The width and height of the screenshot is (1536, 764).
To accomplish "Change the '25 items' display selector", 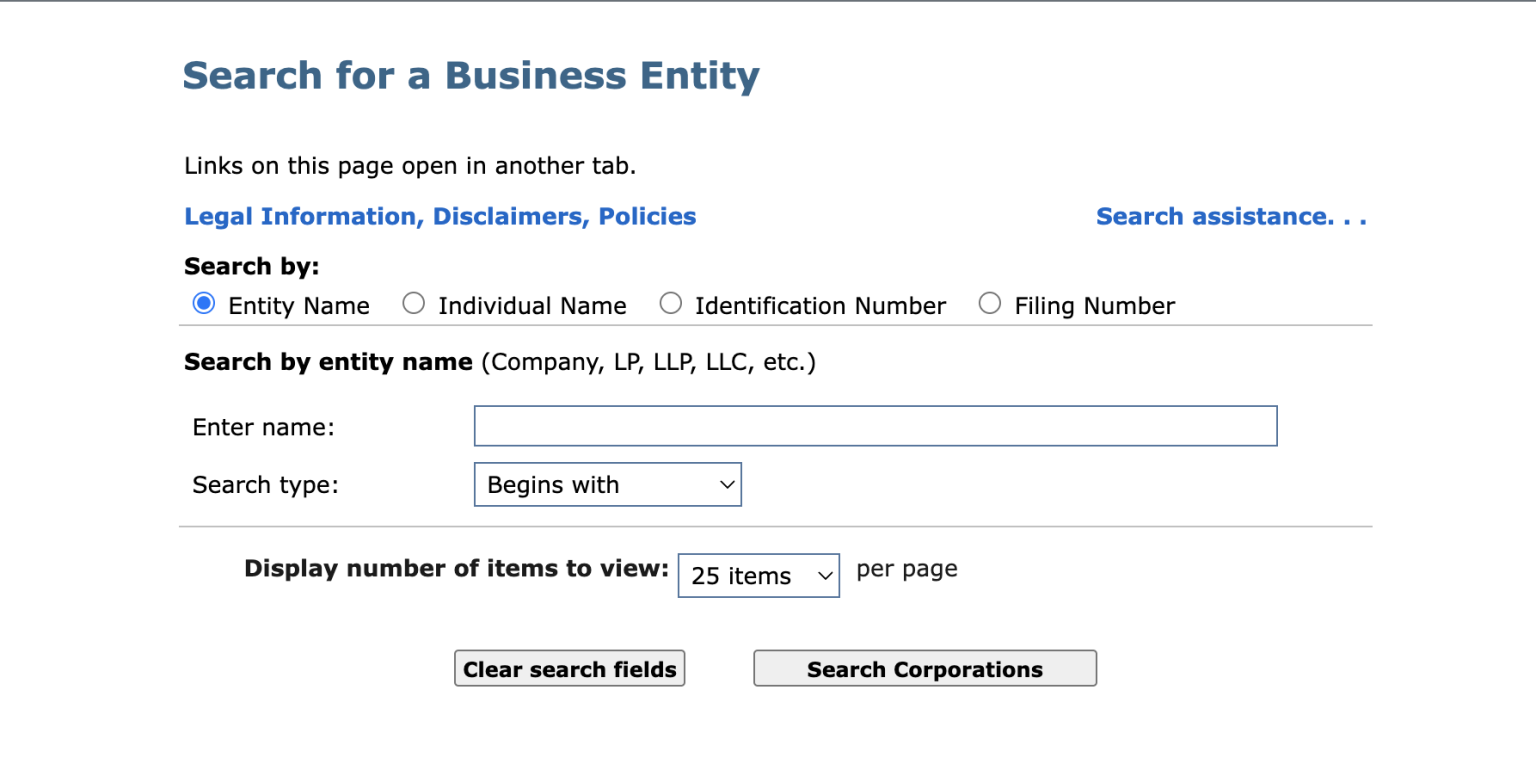I will (x=758, y=575).
